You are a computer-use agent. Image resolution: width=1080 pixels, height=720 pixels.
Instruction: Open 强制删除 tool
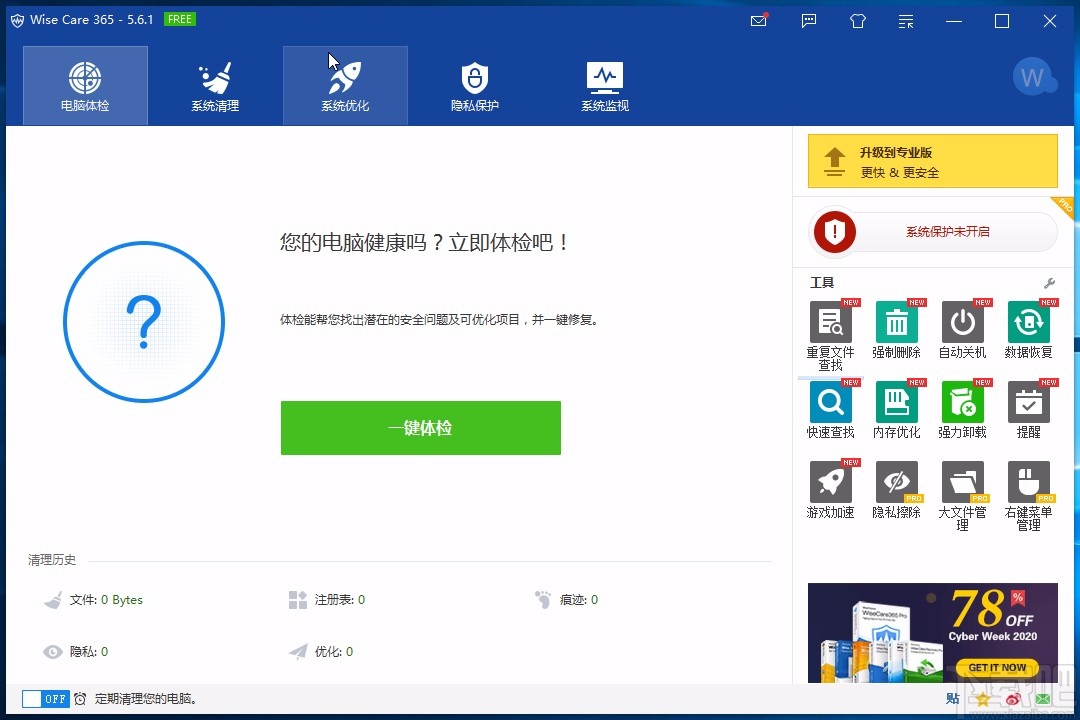pos(896,330)
